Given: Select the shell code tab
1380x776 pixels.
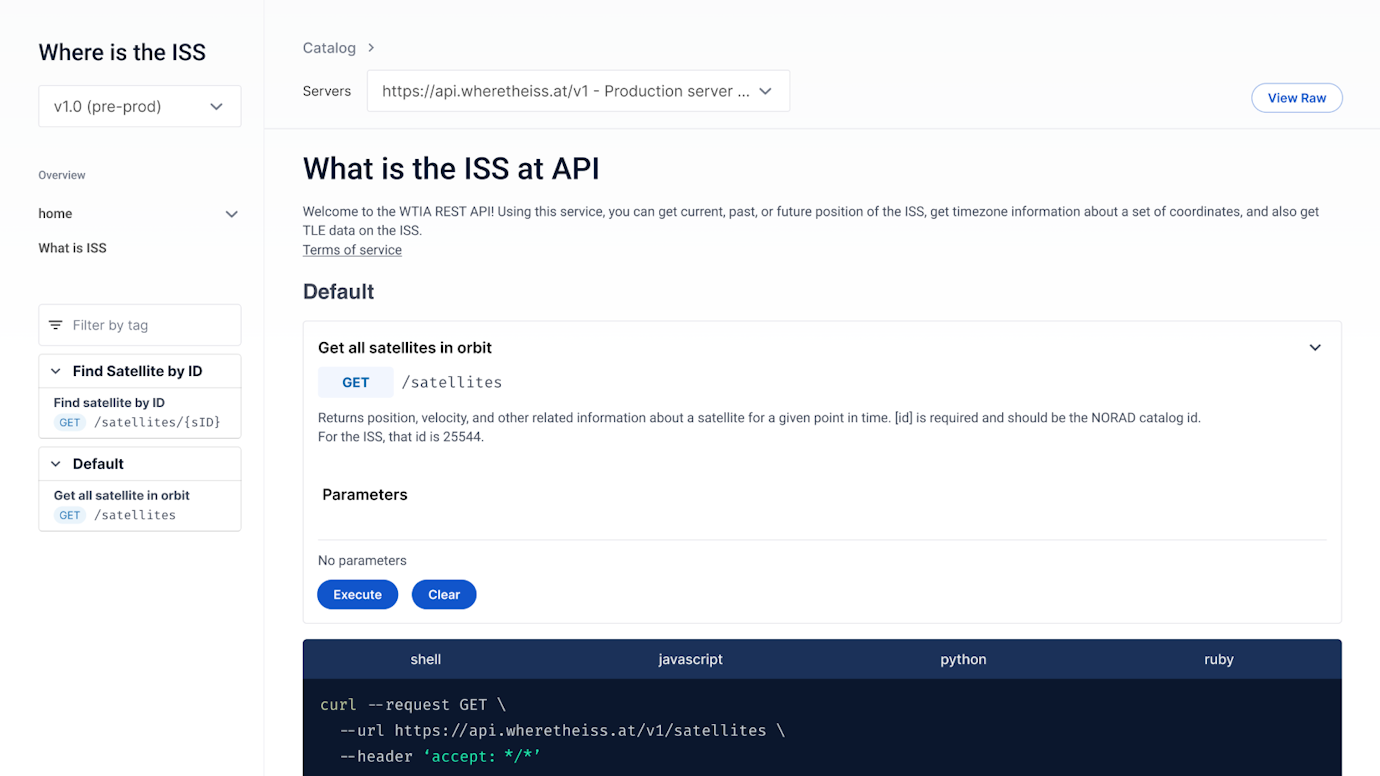Looking at the screenshot, I should tap(425, 659).
